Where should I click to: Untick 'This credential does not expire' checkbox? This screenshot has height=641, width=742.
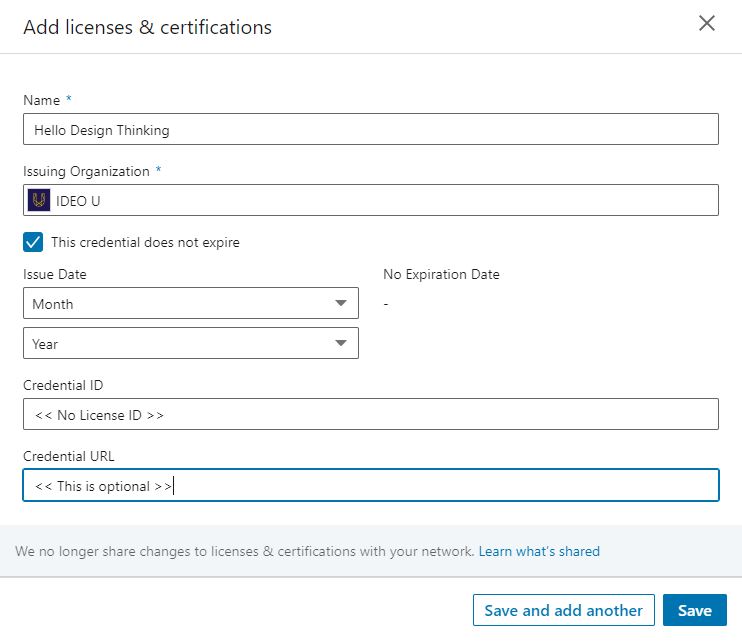click(x=33, y=242)
